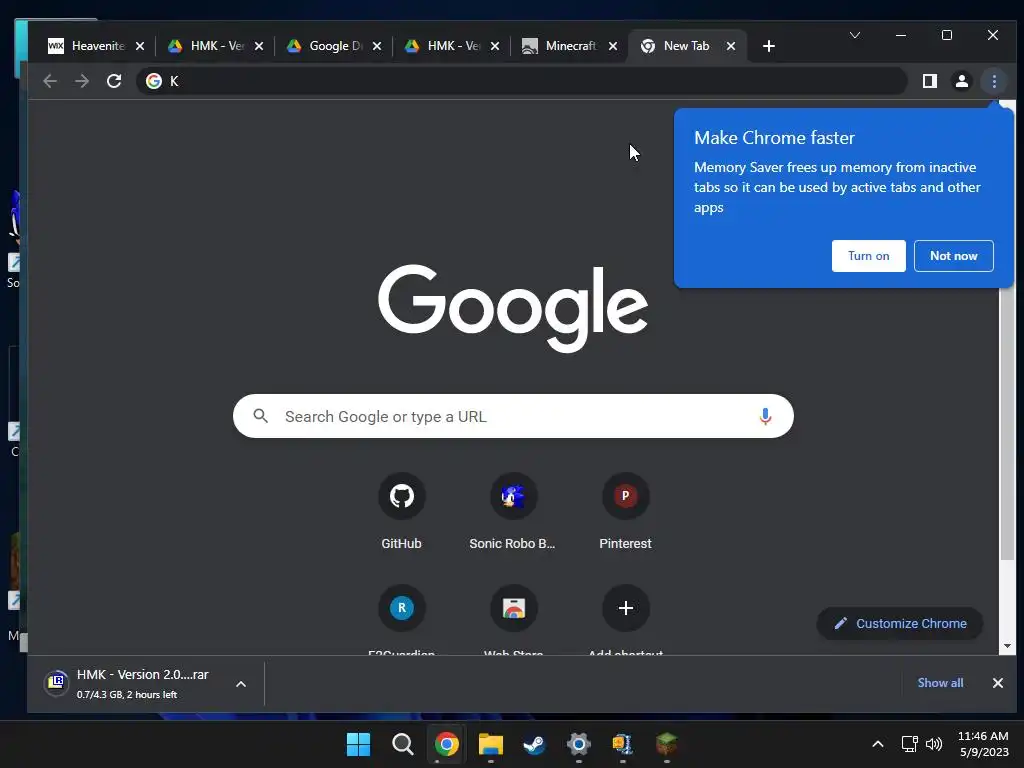Show all downloads
Screen dimensions: 1024x768
coord(940,683)
